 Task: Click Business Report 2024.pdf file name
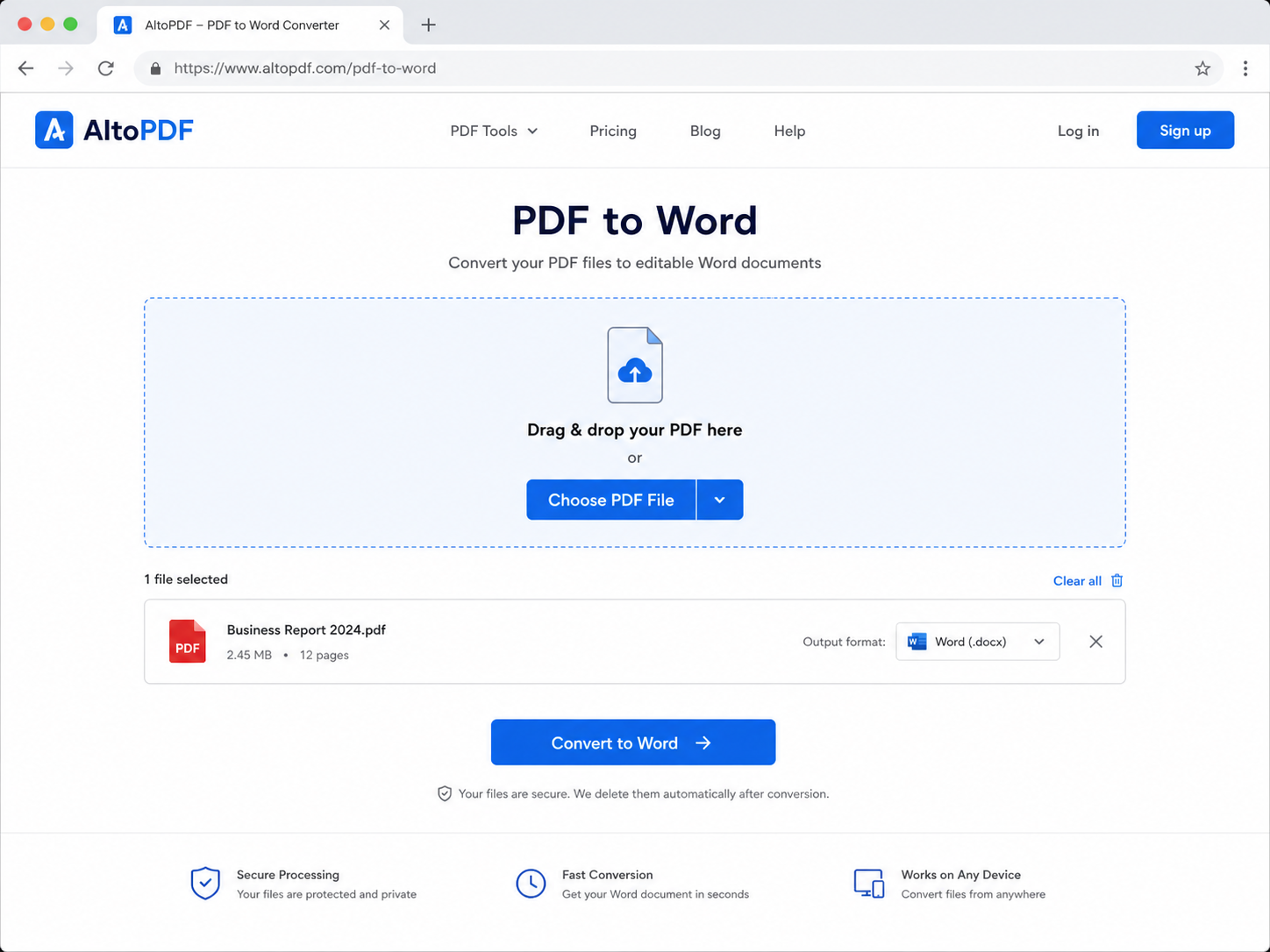tap(306, 629)
